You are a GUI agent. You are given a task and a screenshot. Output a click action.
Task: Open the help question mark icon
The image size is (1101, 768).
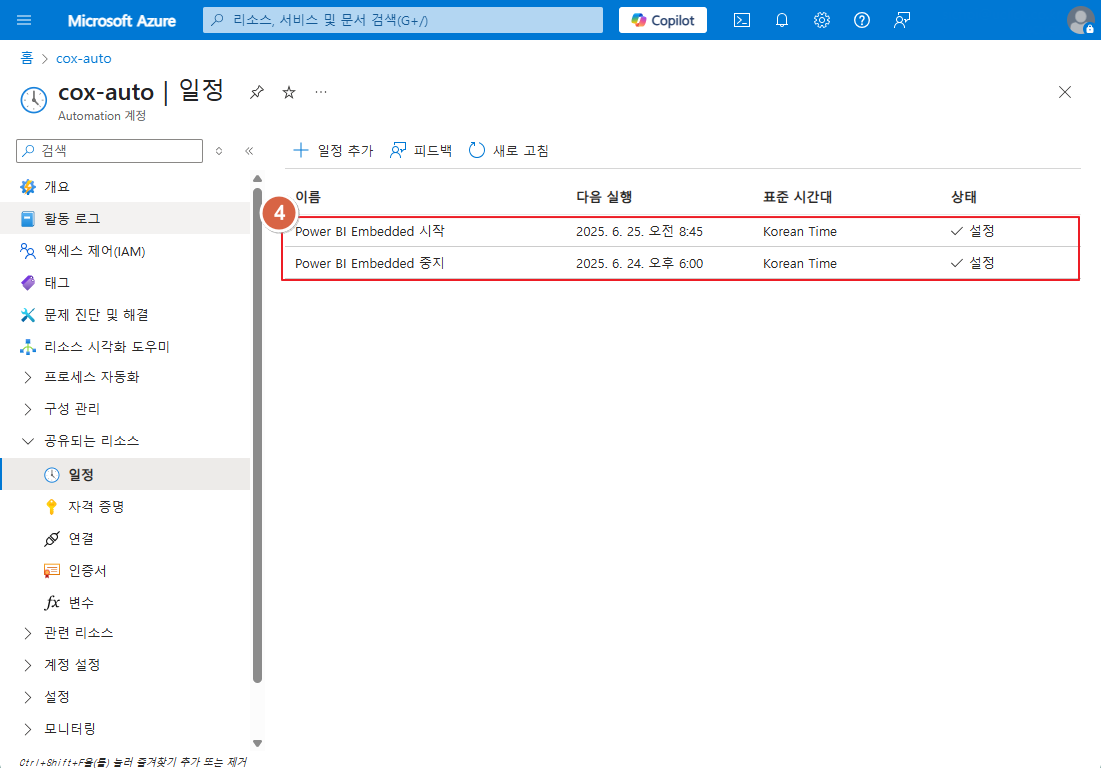pyautogui.click(x=862, y=20)
